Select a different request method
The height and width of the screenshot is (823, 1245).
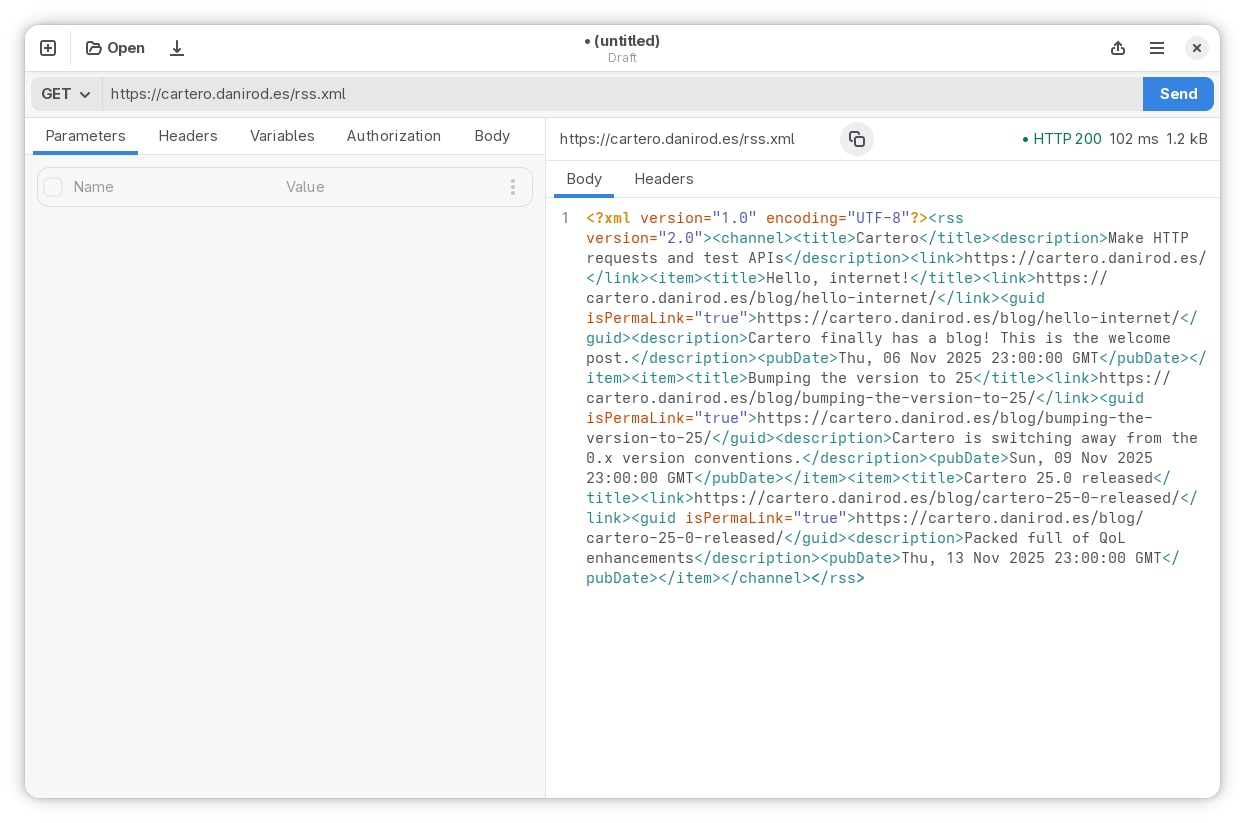(63, 93)
